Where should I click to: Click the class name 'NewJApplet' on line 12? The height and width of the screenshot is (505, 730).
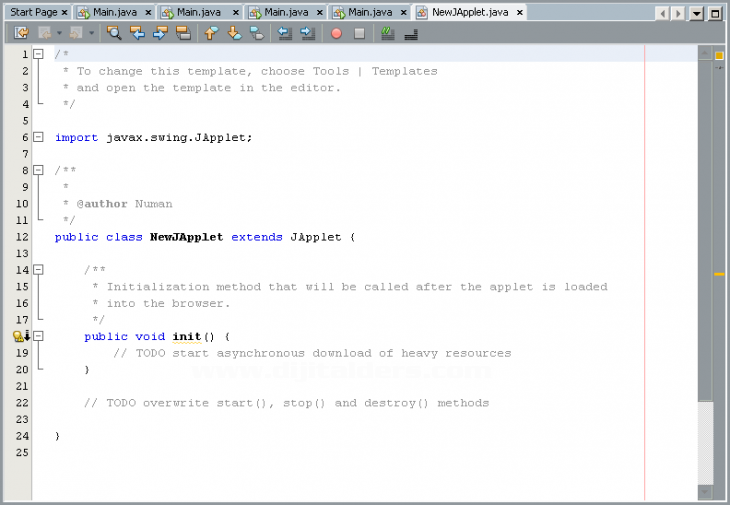[x=186, y=237]
